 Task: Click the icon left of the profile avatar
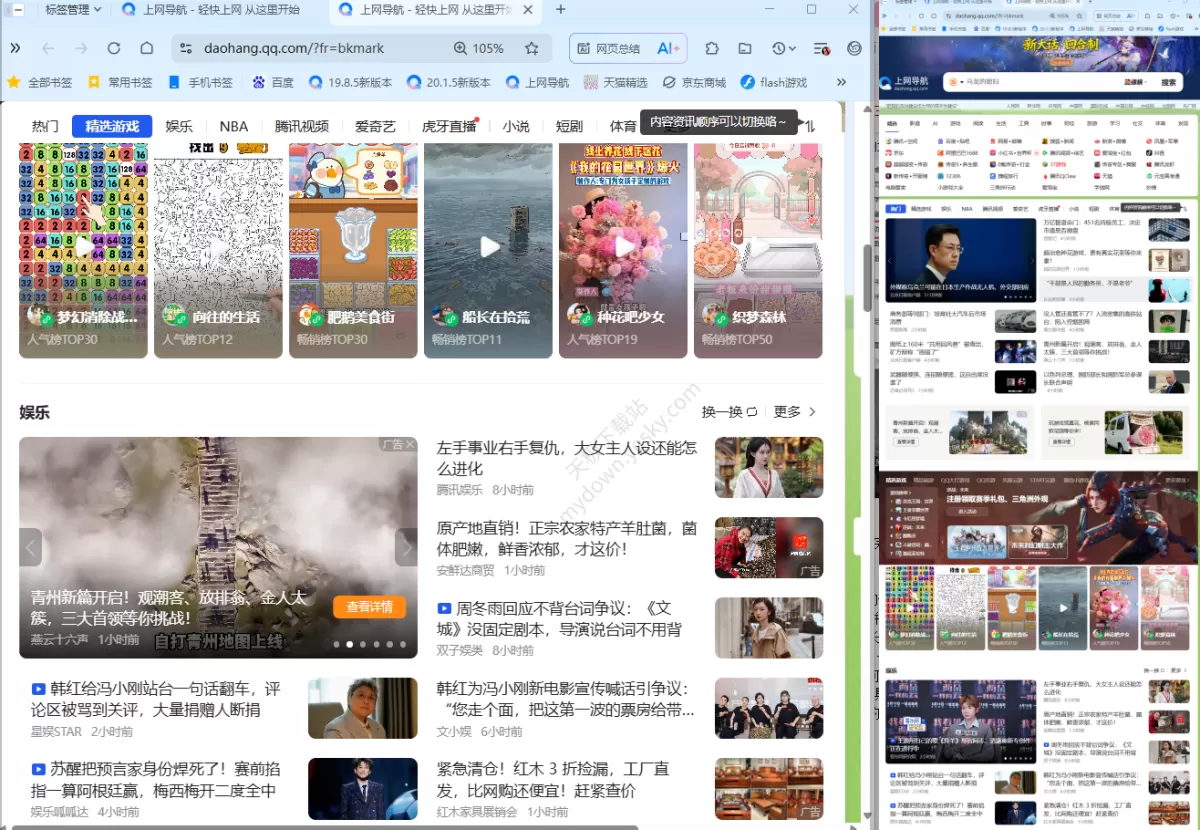point(821,48)
